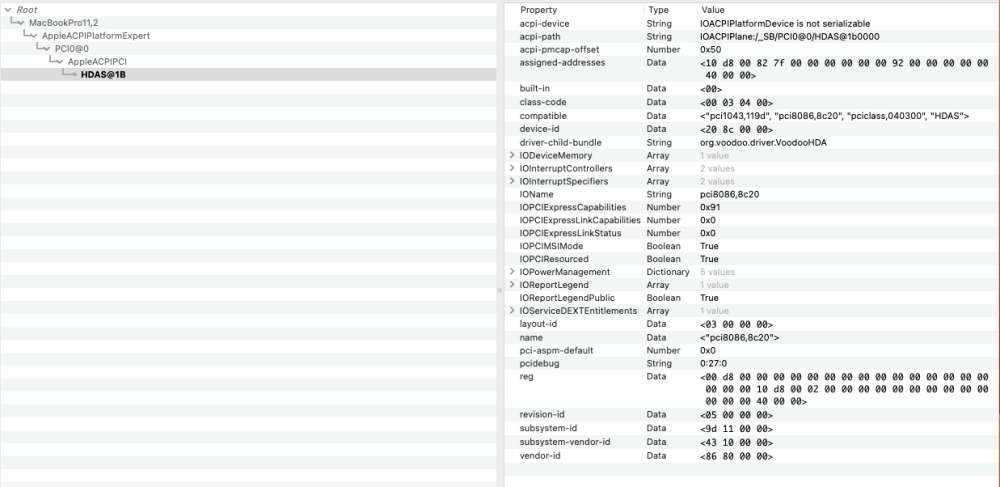1000x487 pixels.
Task: Click the layout-id property name
Action: [538, 324]
